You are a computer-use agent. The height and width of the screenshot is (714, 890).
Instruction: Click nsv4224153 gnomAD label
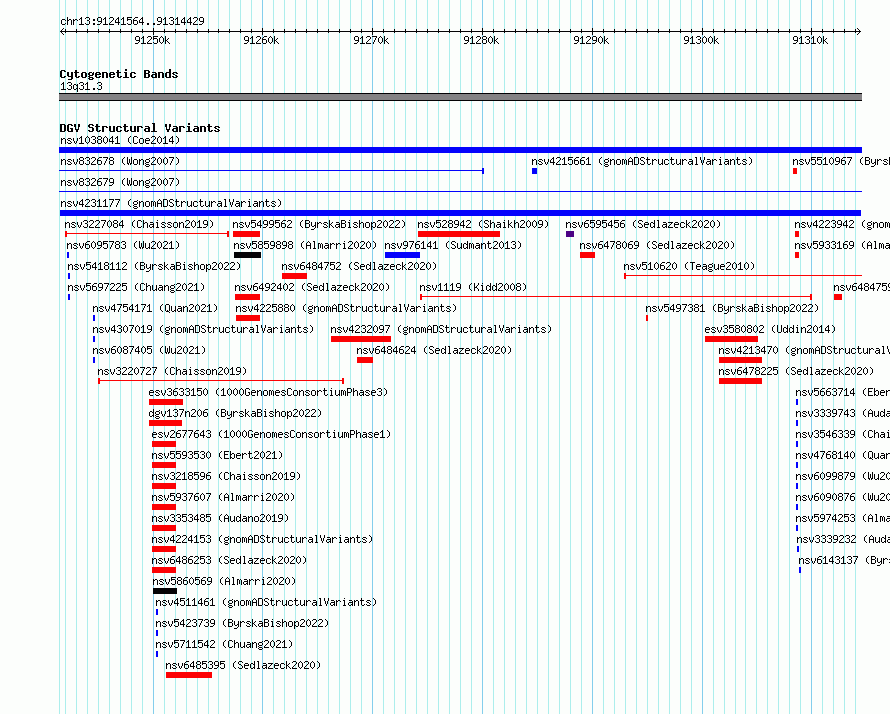click(x=262, y=539)
